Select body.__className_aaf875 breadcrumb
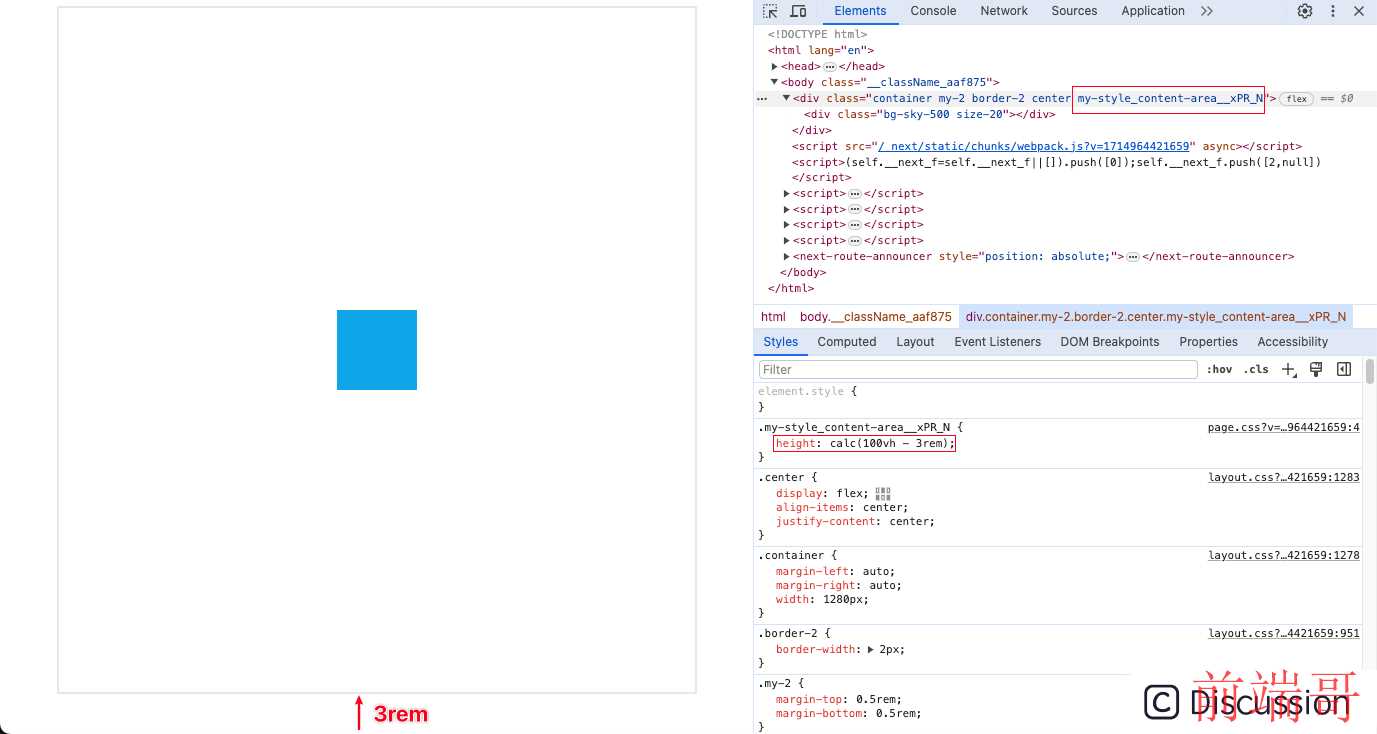Image resolution: width=1377 pixels, height=734 pixels. pyautogui.click(x=875, y=317)
